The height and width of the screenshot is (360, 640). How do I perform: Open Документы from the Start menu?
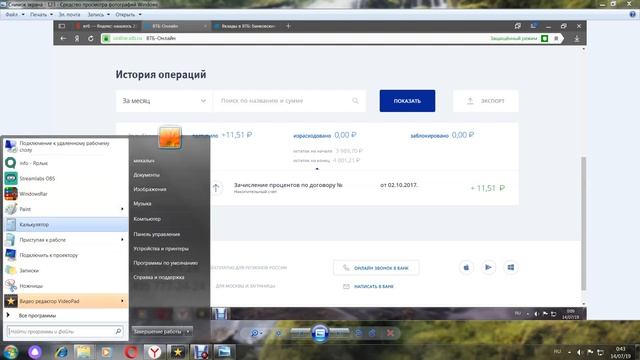(147, 175)
